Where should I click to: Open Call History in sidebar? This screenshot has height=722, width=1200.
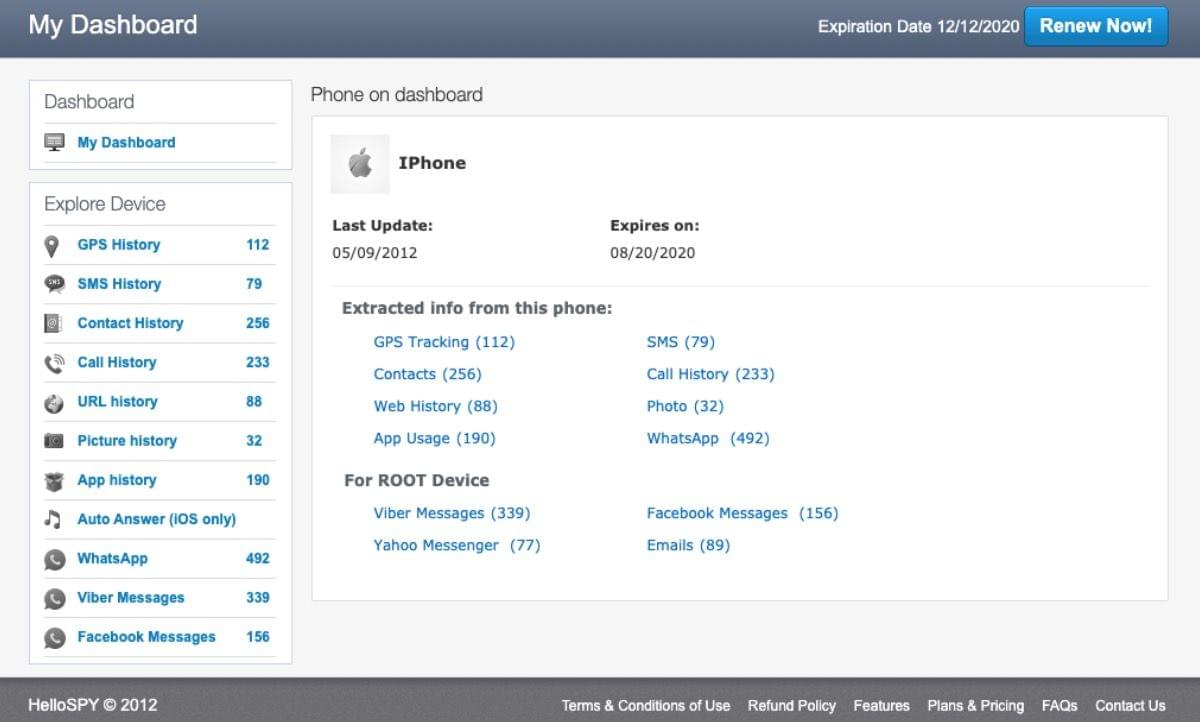[116, 362]
